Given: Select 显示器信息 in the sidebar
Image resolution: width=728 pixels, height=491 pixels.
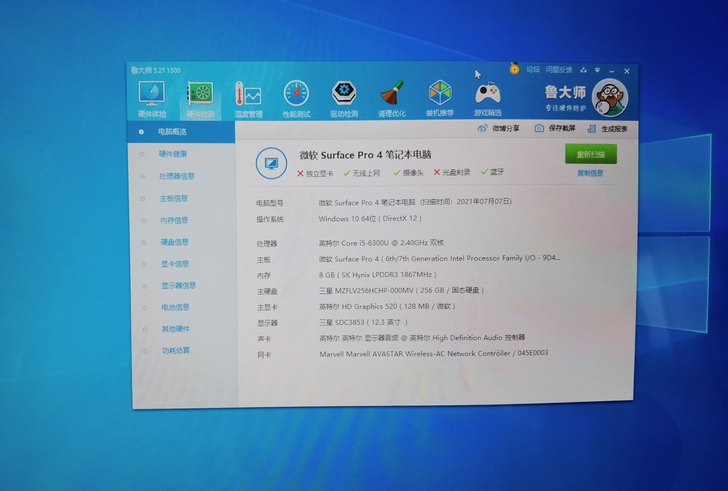Looking at the screenshot, I should click(x=179, y=285).
